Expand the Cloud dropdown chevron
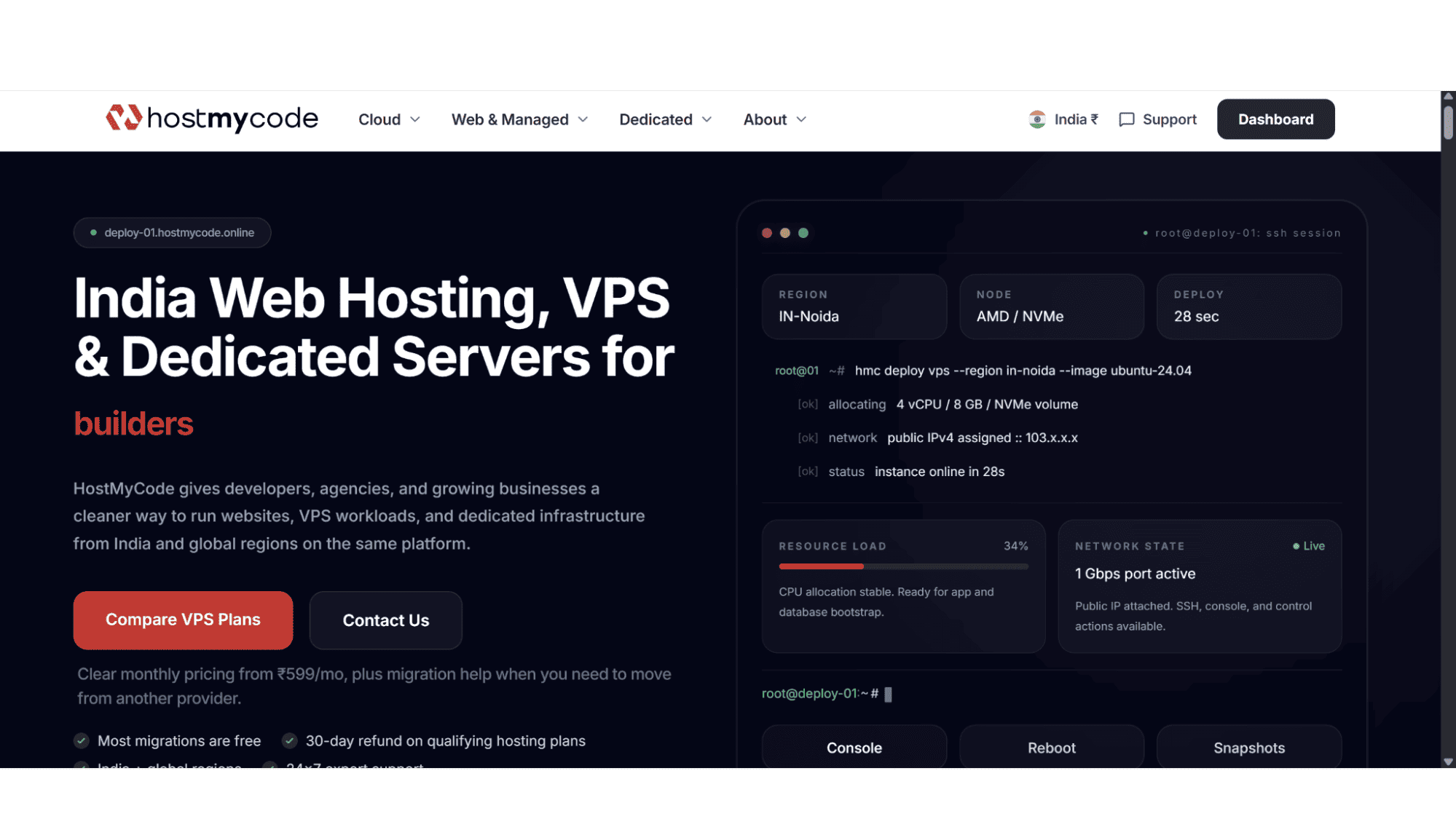 click(415, 119)
